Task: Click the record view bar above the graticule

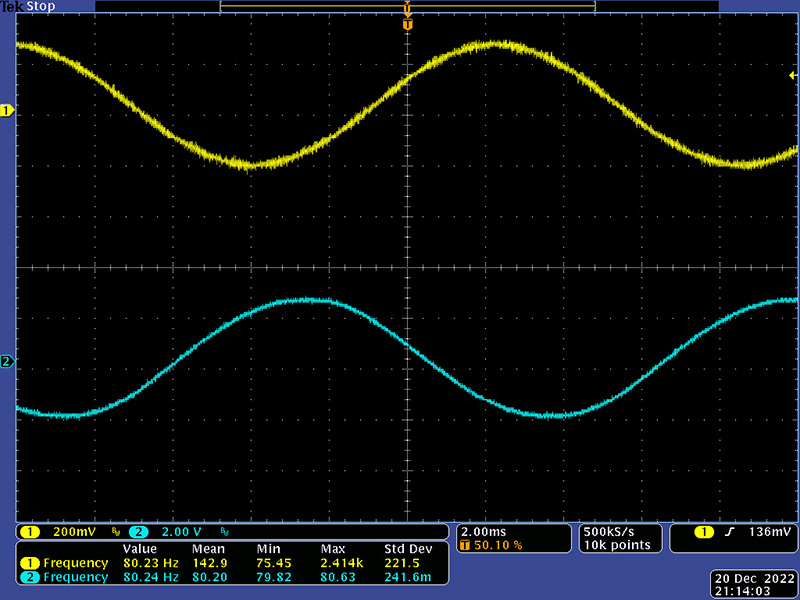Action: pyautogui.click(x=407, y=7)
